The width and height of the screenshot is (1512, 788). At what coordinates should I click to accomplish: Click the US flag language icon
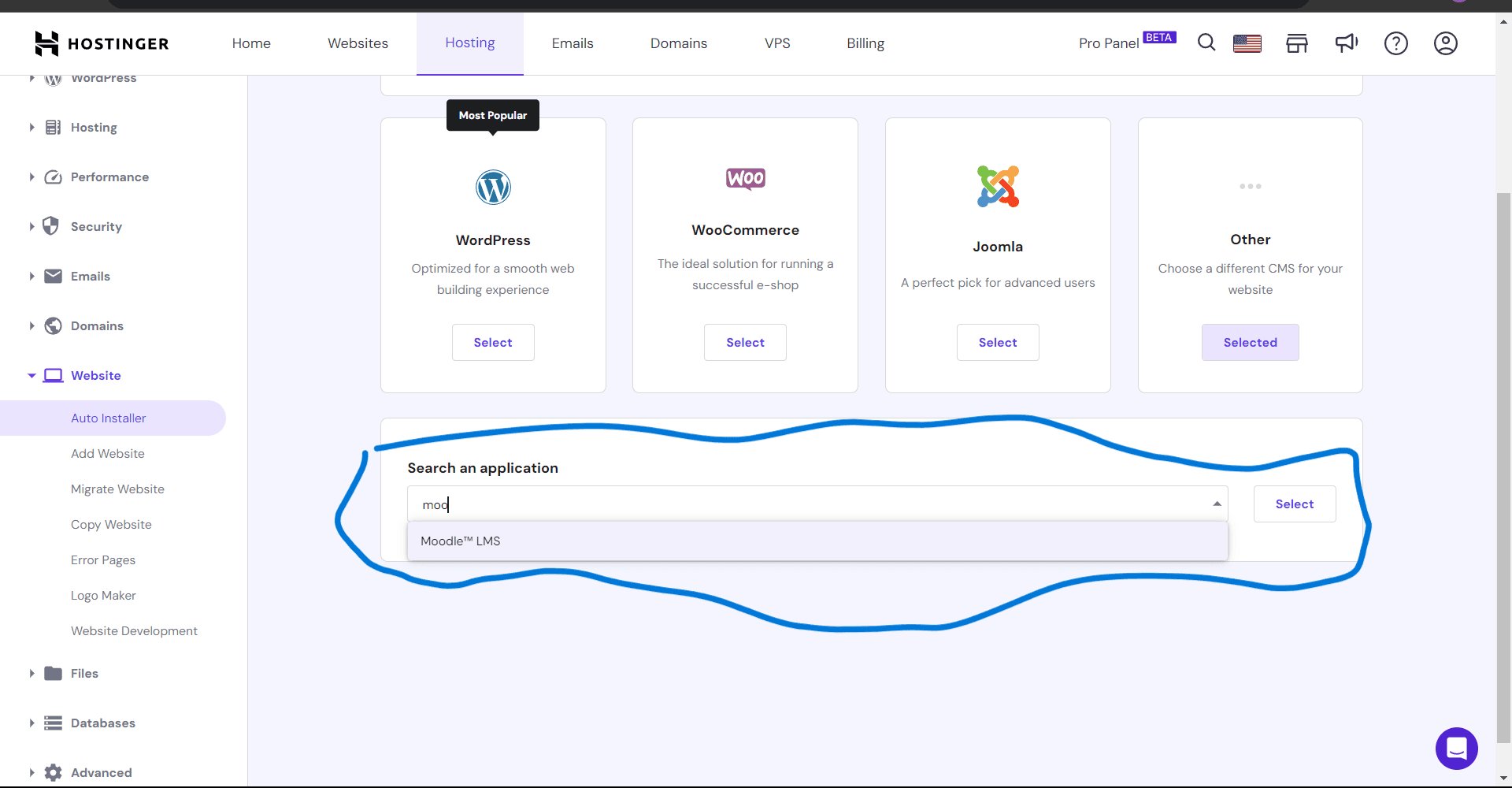(x=1247, y=44)
